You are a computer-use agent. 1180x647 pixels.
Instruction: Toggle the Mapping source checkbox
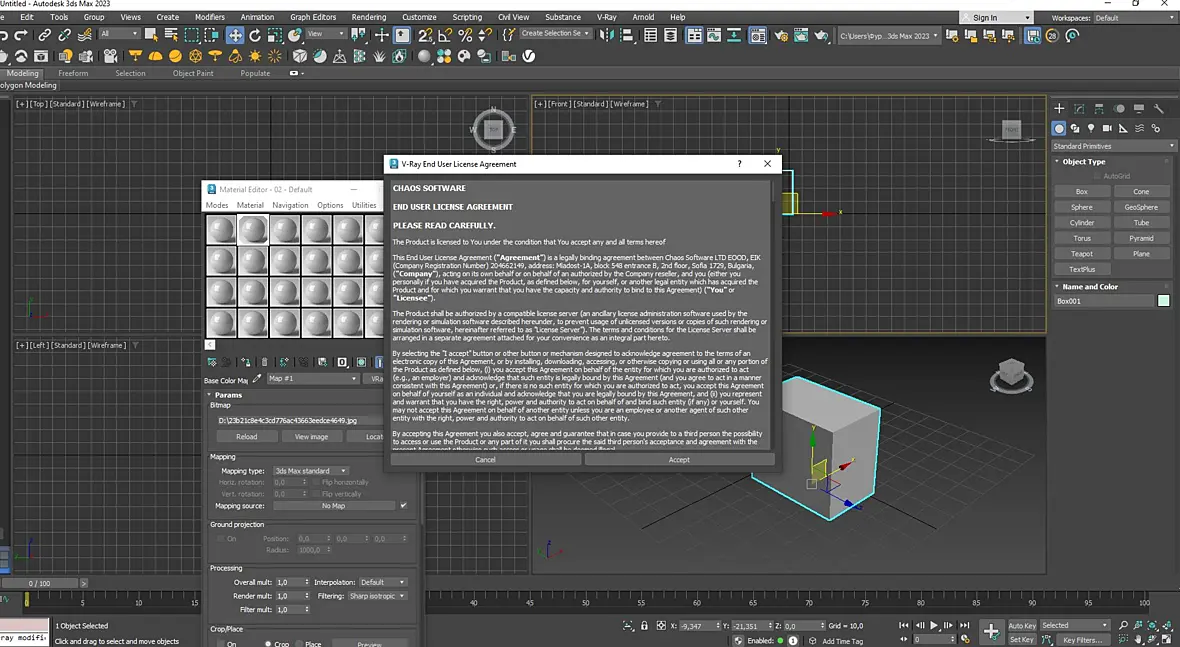click(403, 506)
